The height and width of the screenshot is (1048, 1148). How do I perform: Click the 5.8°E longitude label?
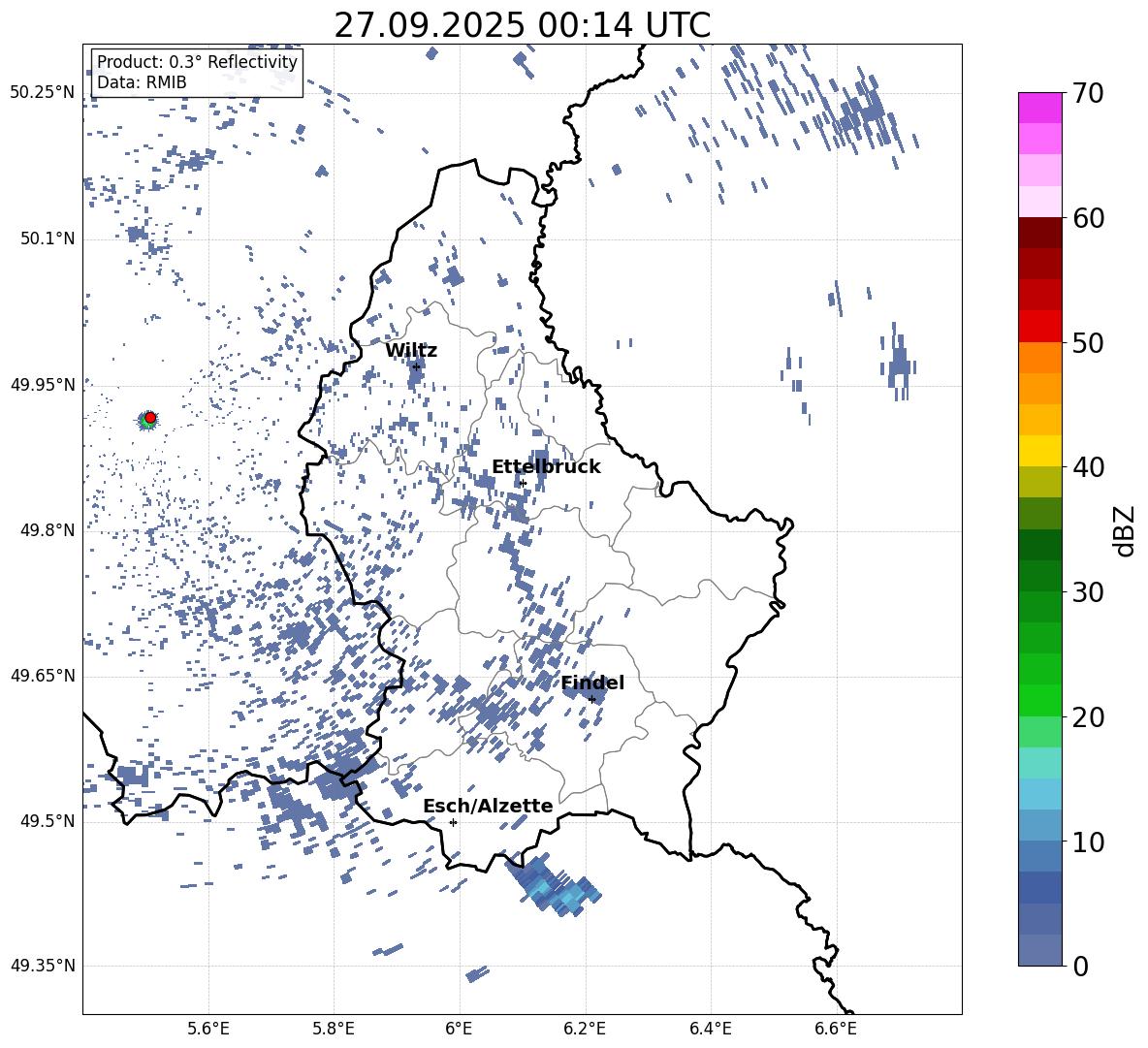pos(334,1029)
